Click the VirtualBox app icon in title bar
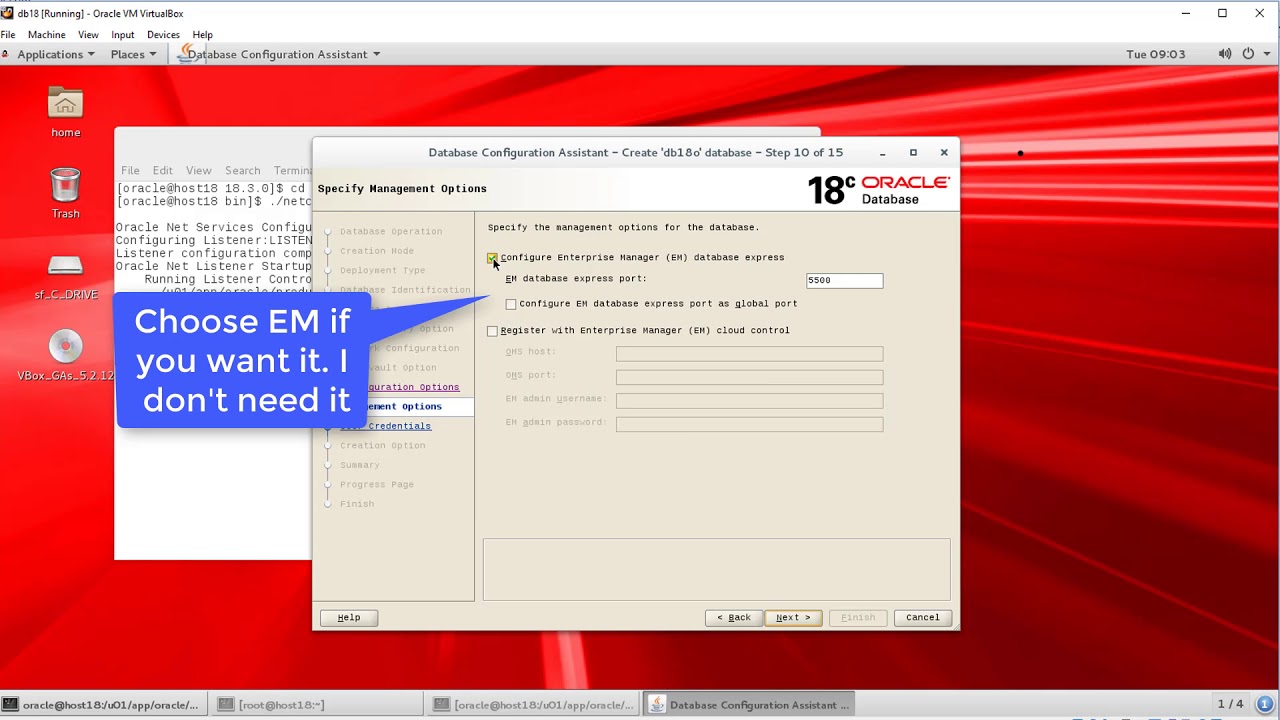Screen dimensions: 1280x720 8,13
